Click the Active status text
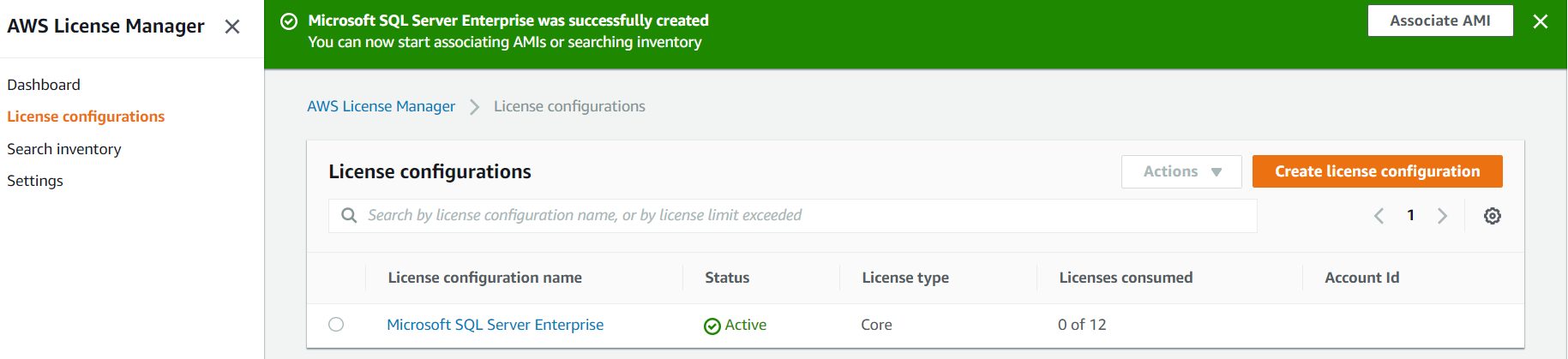 [x=746, y=325]
